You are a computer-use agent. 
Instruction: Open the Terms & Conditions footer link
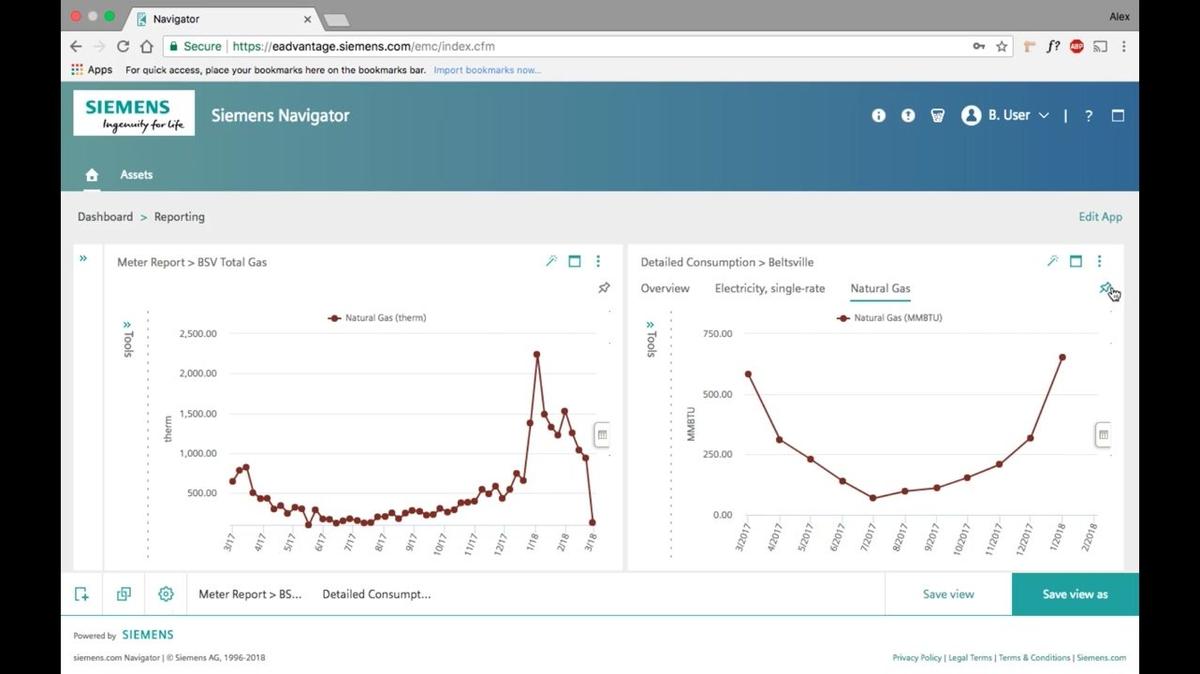click(1034, 658)
